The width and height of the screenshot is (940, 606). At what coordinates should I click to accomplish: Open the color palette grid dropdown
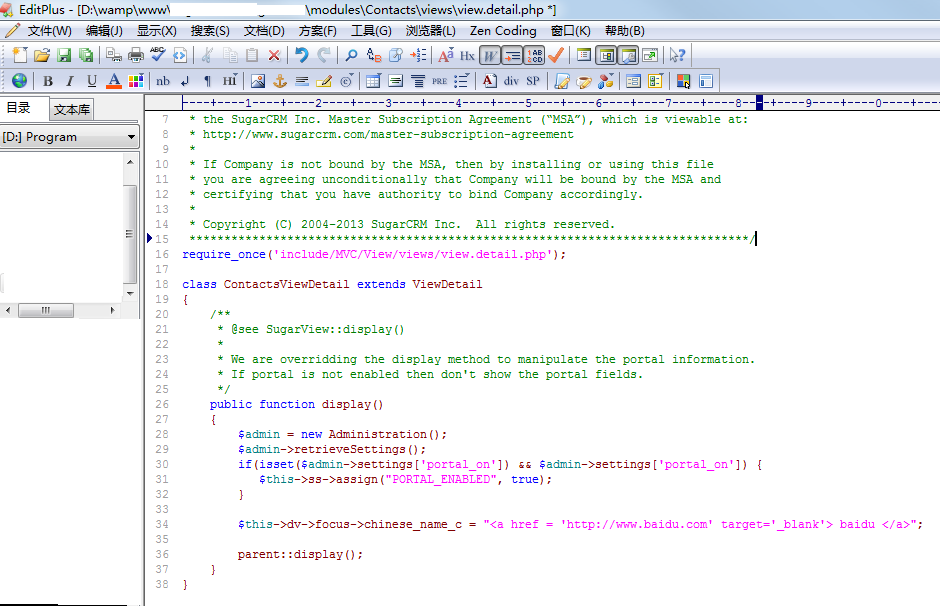coord(136,81)
